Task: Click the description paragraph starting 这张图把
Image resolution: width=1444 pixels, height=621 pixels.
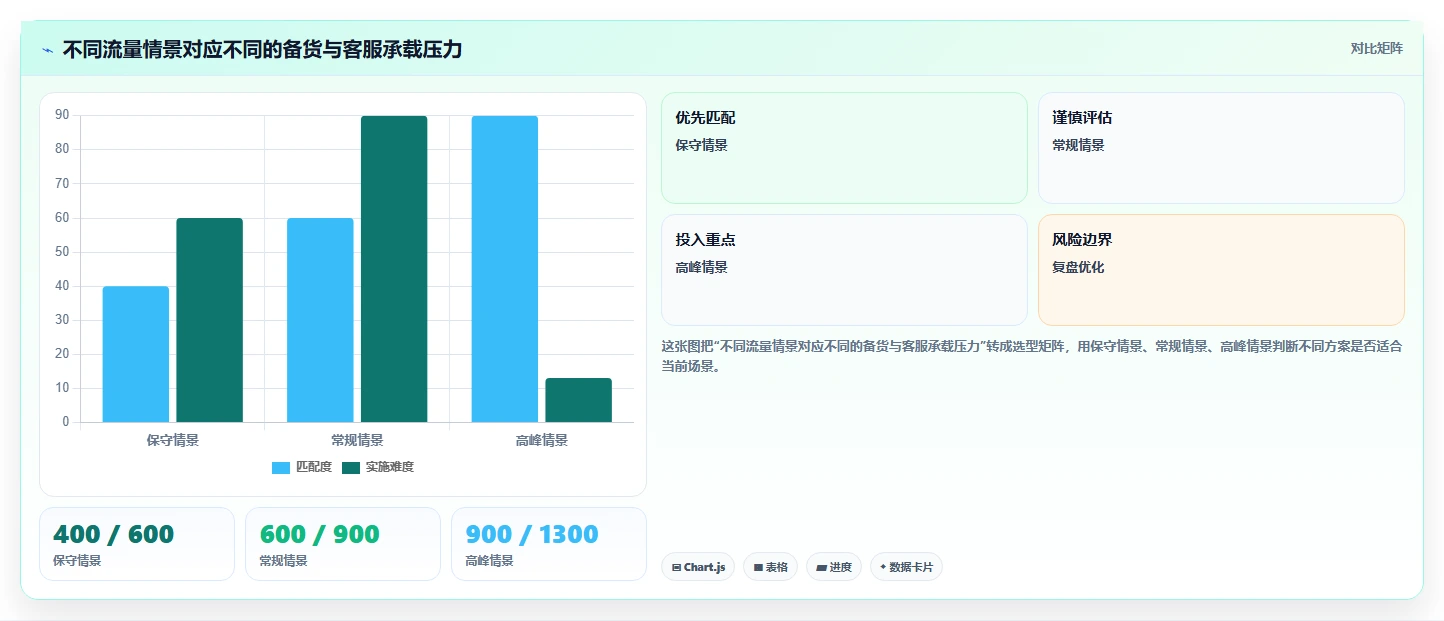Action: click(x=1032, y=356)
